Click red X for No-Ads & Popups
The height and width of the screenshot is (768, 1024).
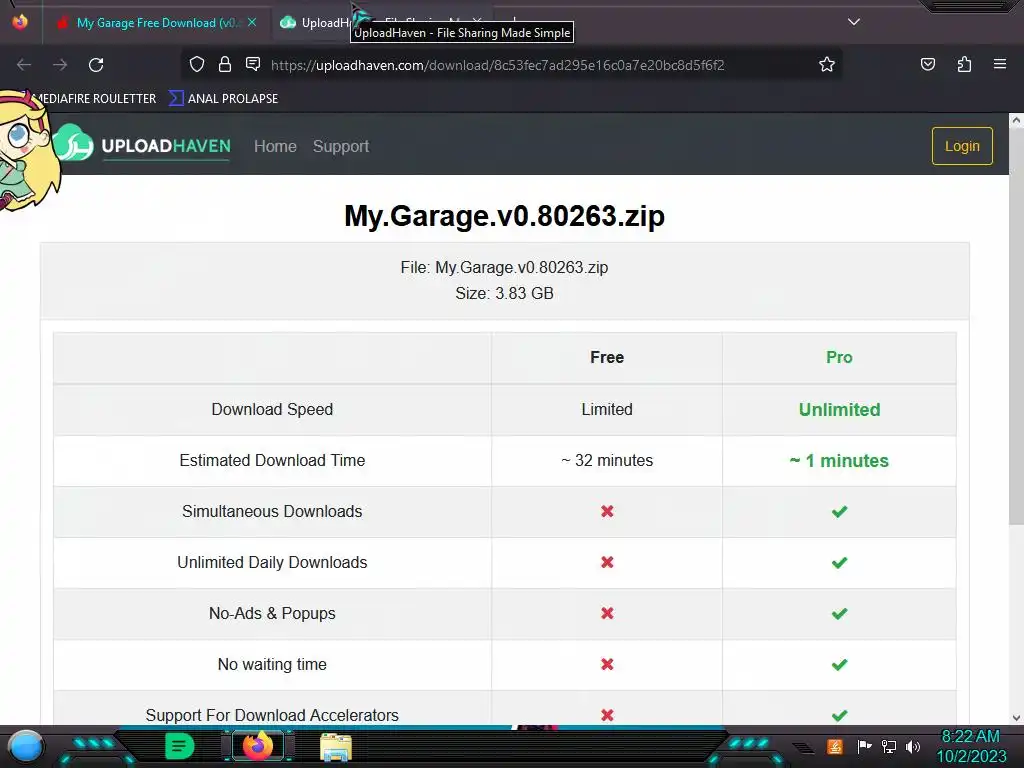(607, 613)
